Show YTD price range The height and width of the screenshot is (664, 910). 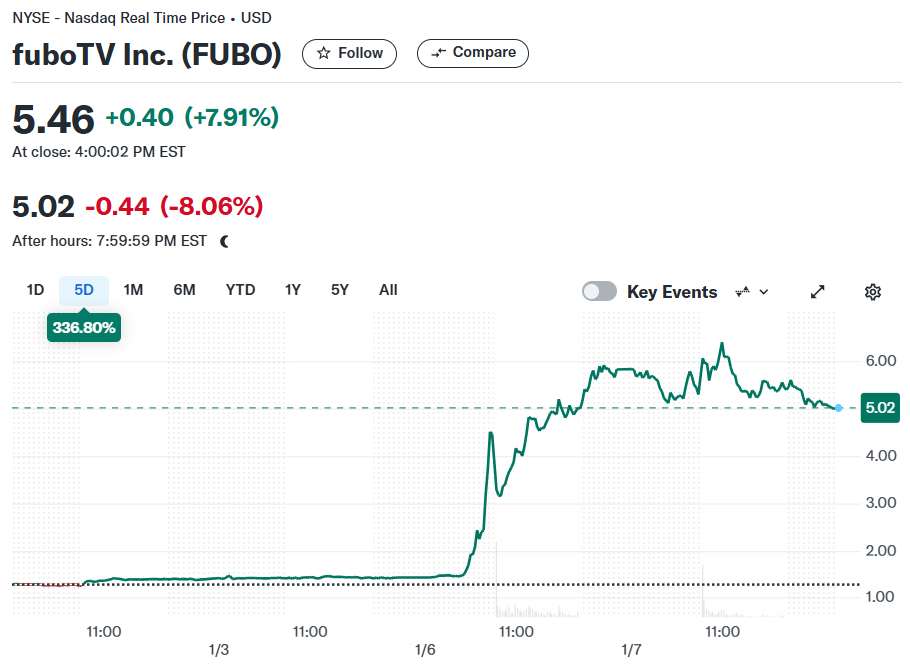click(240, 290)
